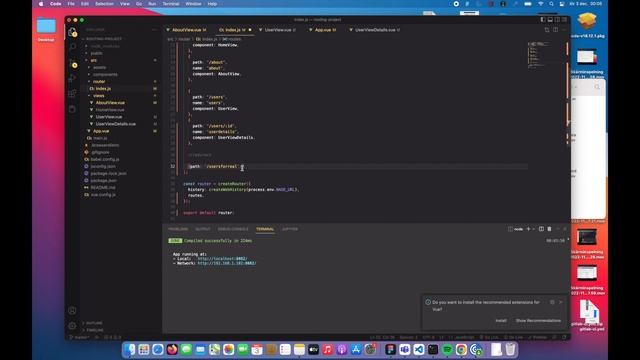Open the Explorer view in activity bar

tap(72, 32)
